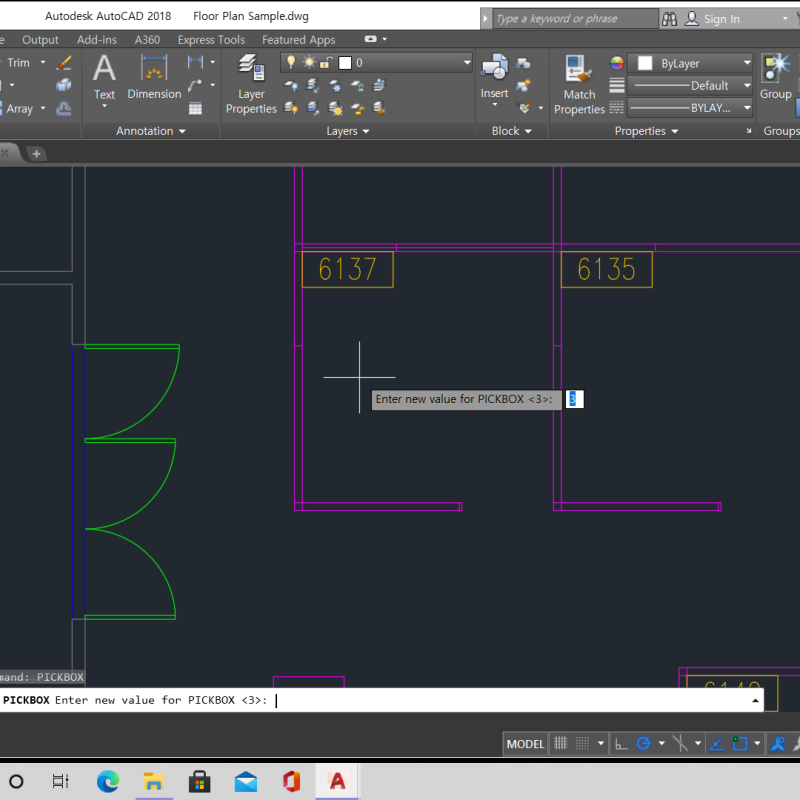Click the binoculars search icon
The height and width of the screenshot is (800, 800).
(669, 19)
